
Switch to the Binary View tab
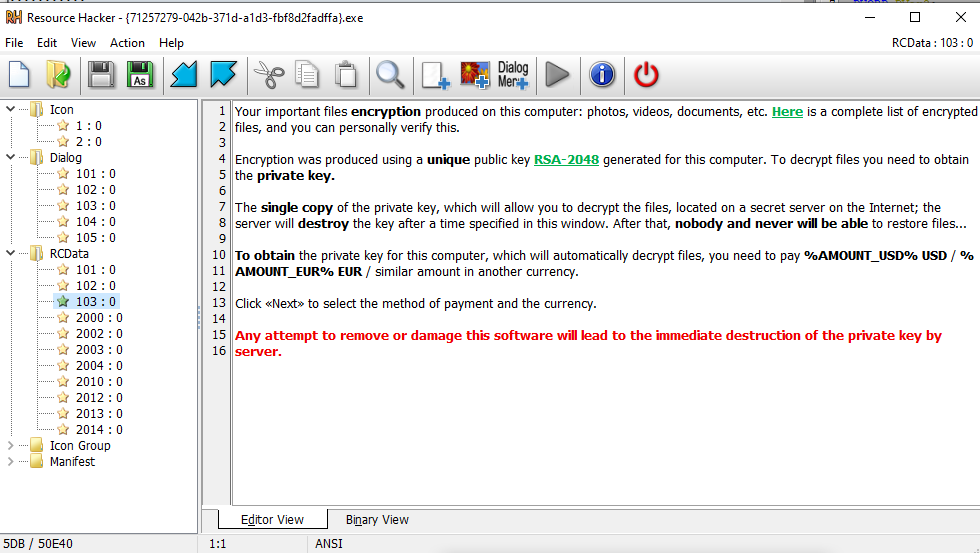click(377, 519)
